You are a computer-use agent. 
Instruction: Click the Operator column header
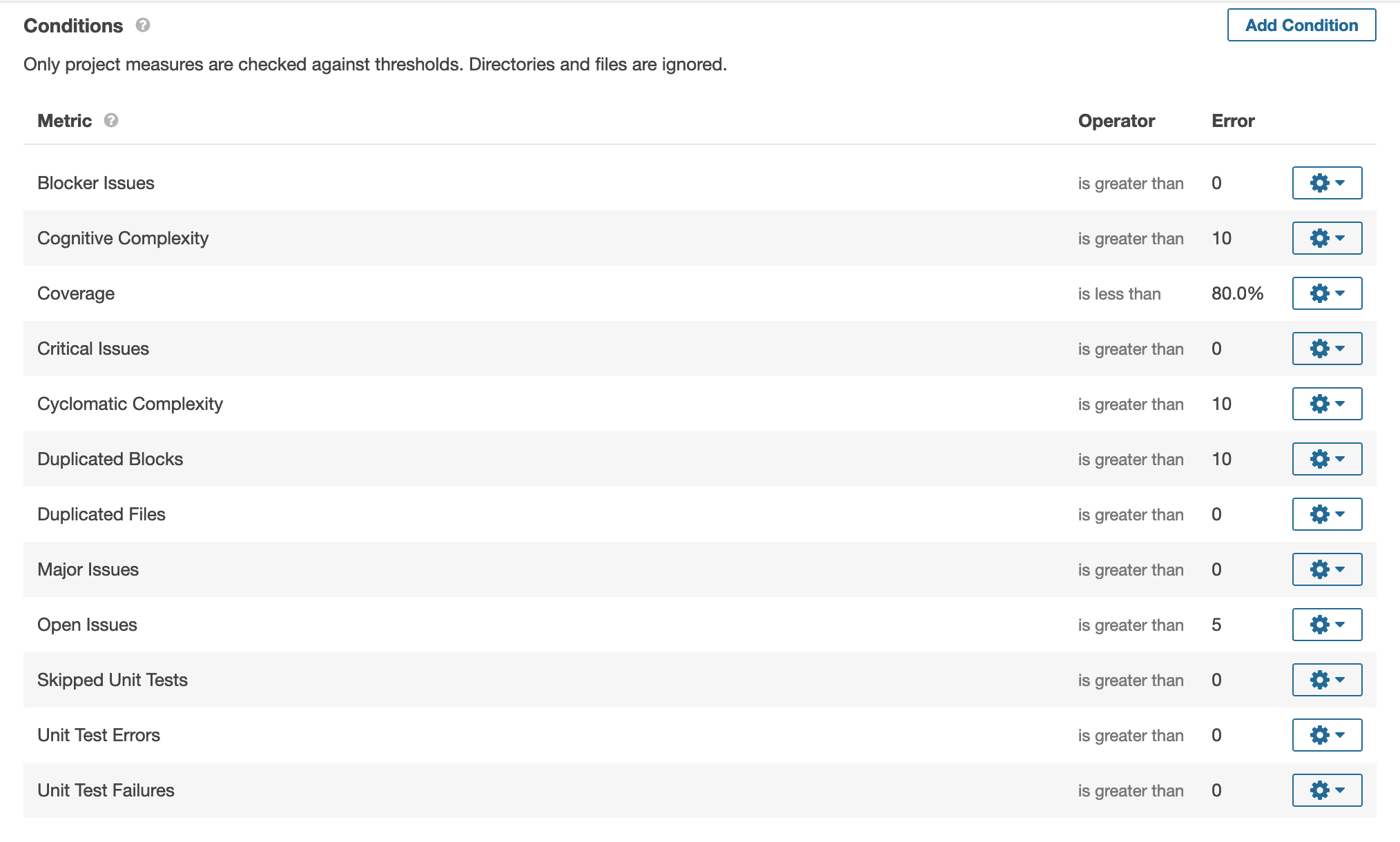tap(1116, 121)
